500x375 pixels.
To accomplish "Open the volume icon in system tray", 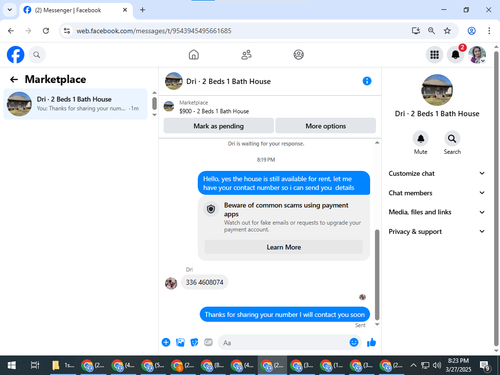I will point(436,365).
